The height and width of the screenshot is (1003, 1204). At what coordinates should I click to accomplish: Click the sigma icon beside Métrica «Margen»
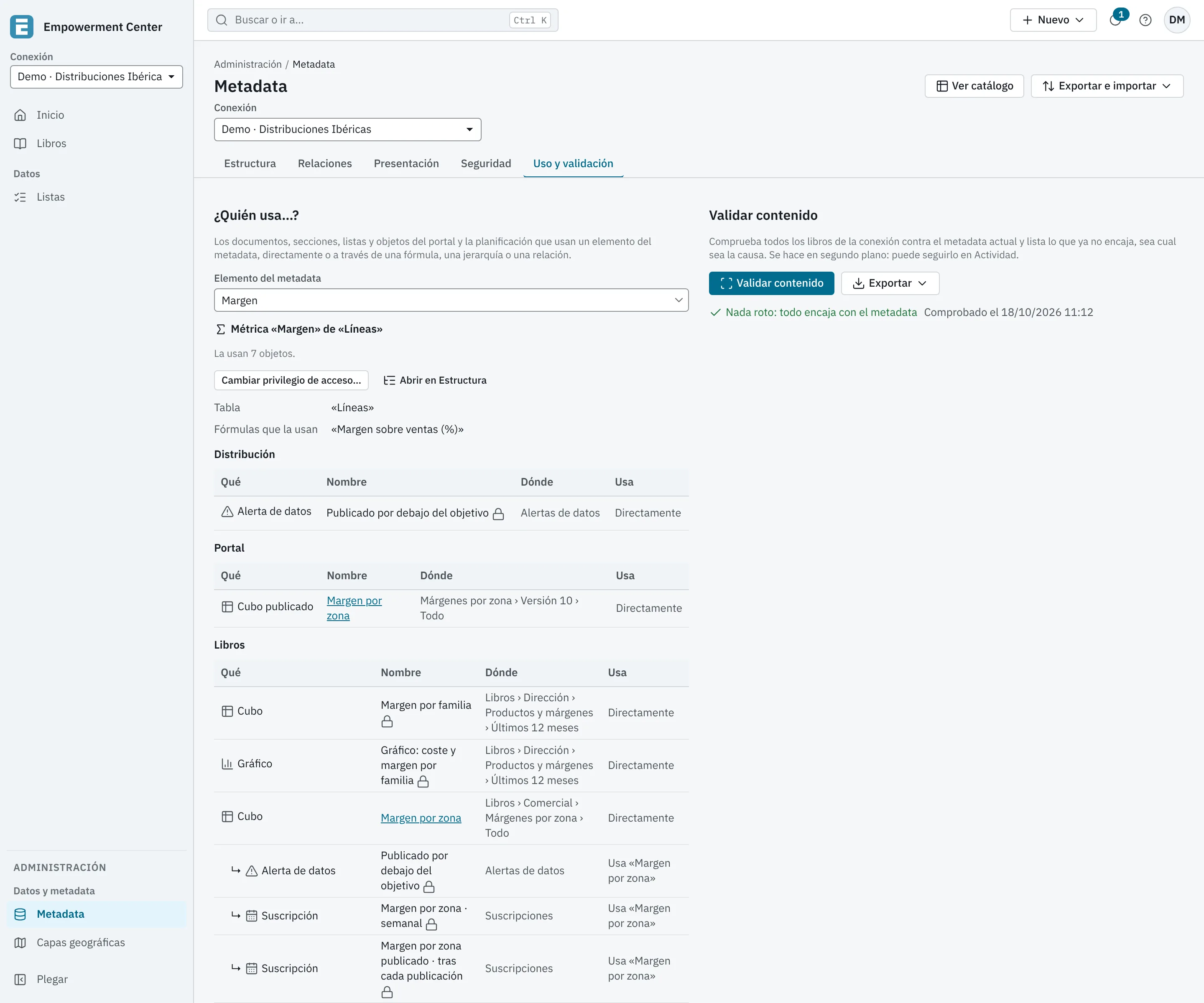pos(220,330)
